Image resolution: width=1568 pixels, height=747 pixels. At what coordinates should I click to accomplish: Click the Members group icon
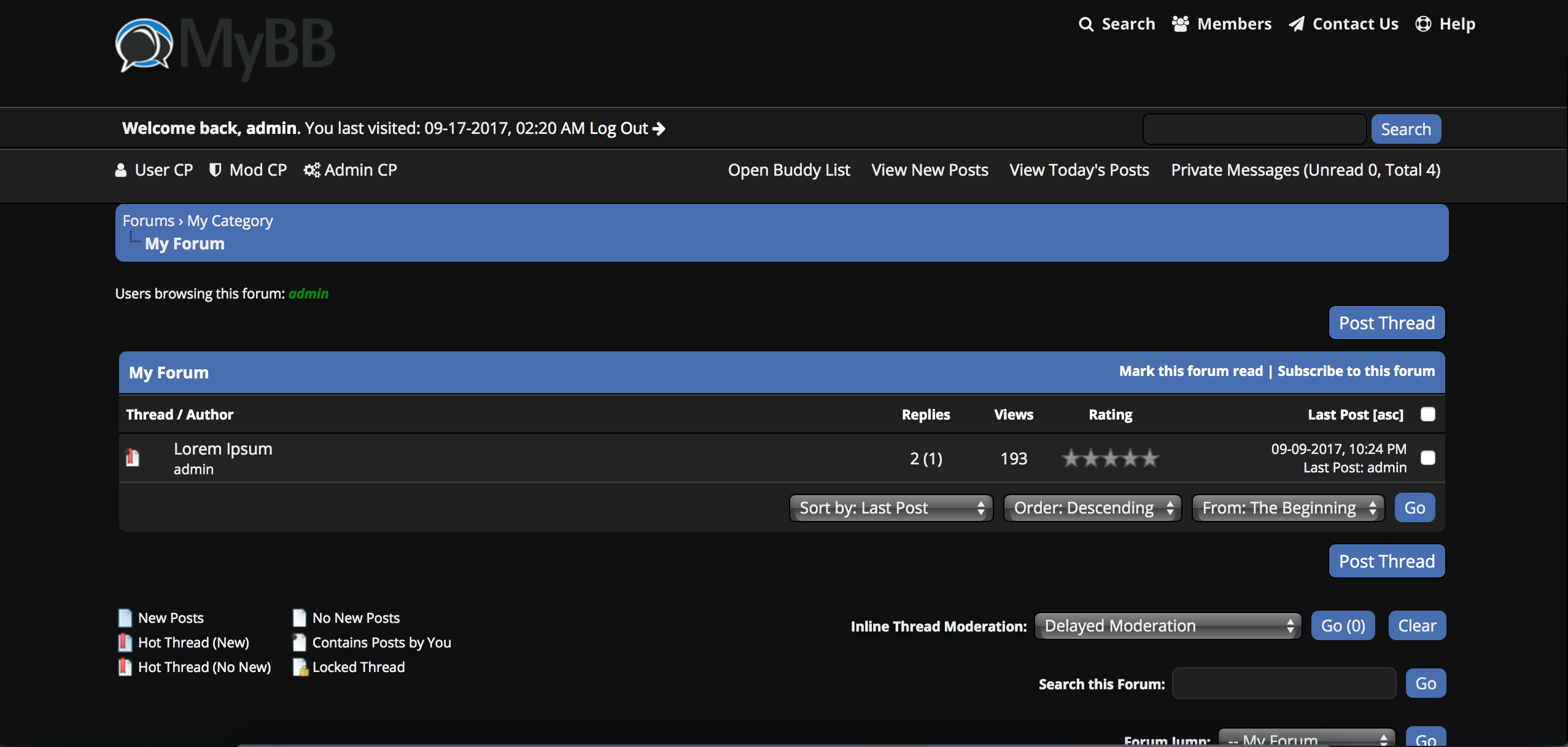1180,24
